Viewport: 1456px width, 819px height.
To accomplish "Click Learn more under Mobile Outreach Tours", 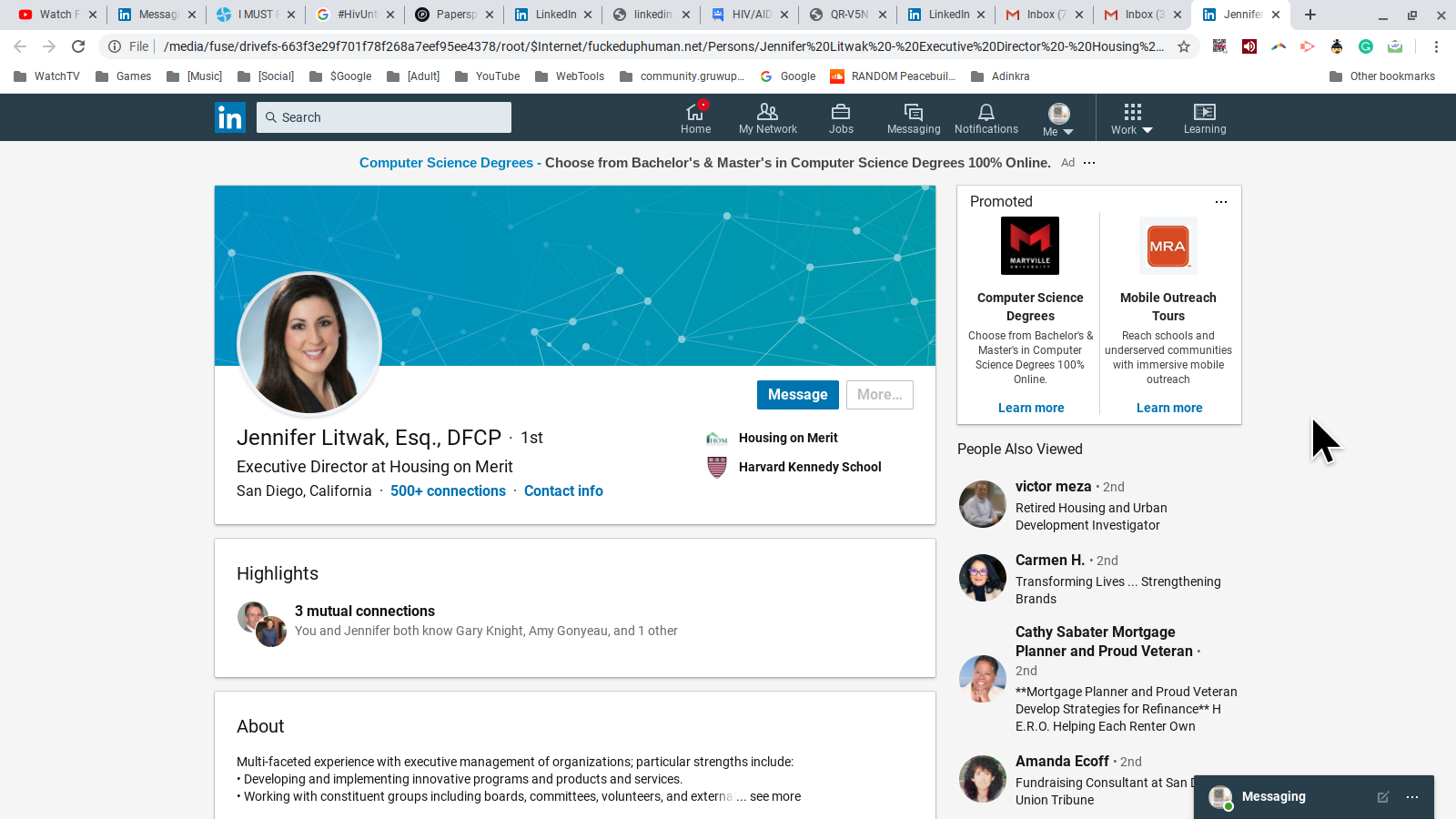I will click(1169, 408).
